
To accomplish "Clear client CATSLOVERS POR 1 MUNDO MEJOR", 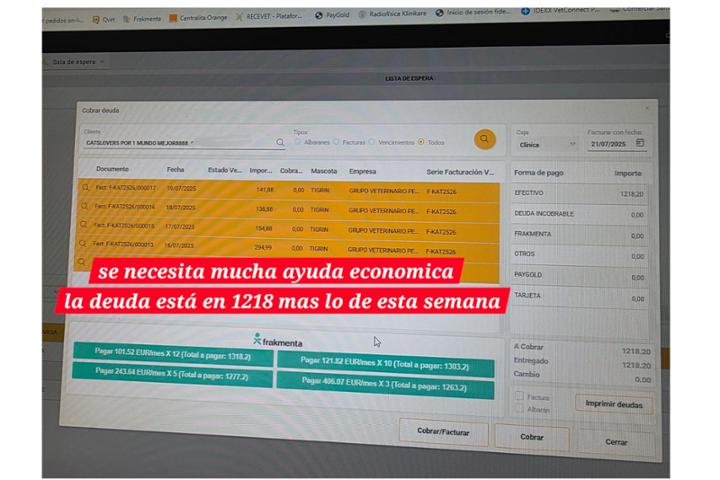I will [192, 143].
